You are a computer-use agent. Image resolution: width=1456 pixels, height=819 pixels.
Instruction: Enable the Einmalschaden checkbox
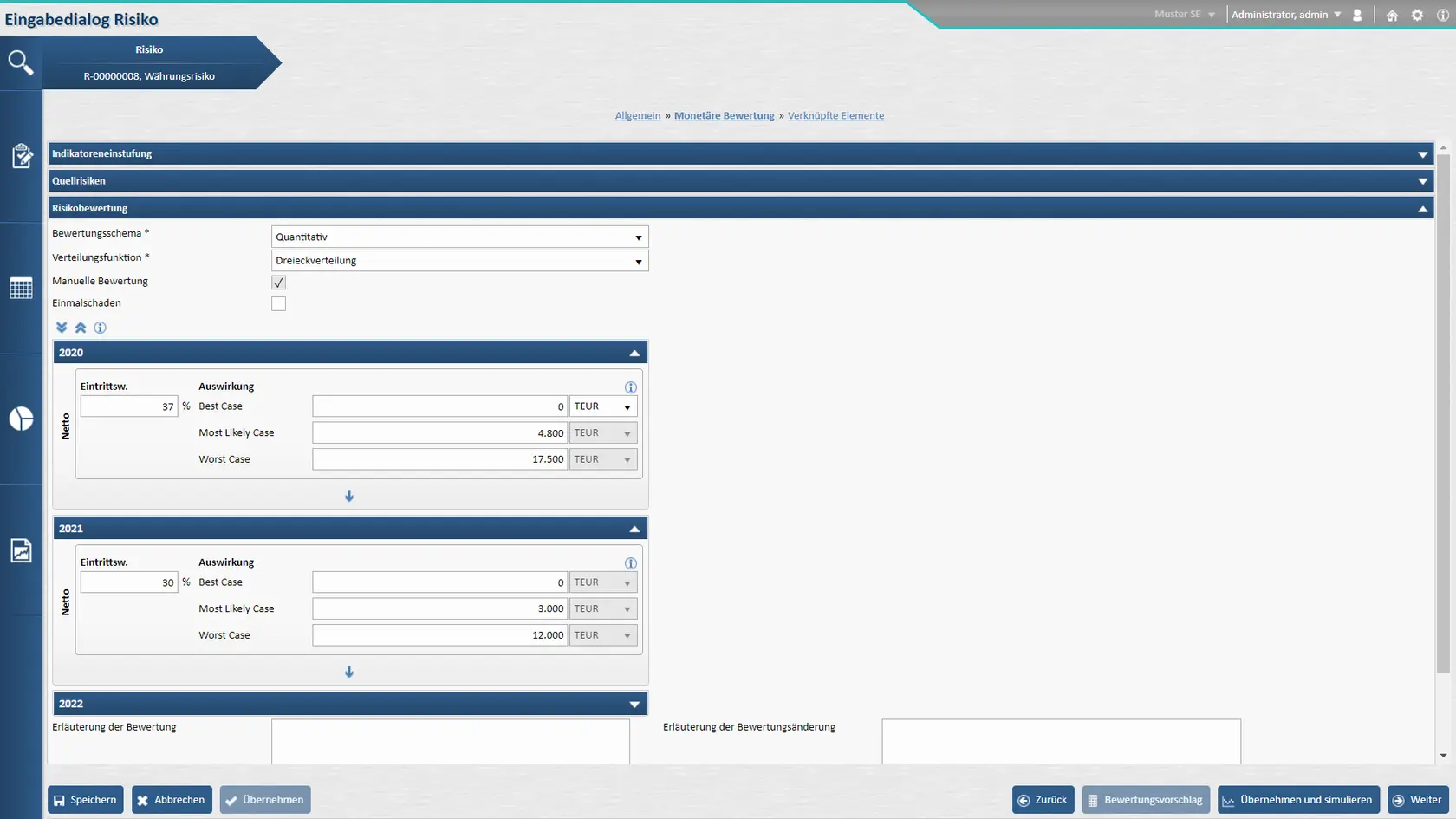pos(278,304)
